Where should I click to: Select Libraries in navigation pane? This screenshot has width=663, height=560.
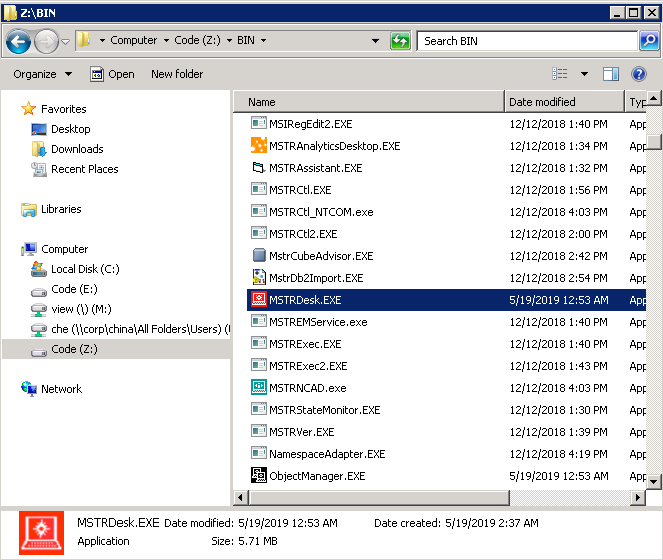pyautogui.click(x=61, y=209)
